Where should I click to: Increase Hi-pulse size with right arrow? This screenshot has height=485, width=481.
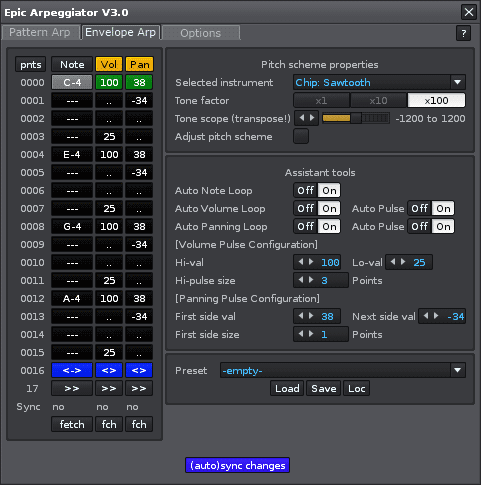click(x=311, y=280)
